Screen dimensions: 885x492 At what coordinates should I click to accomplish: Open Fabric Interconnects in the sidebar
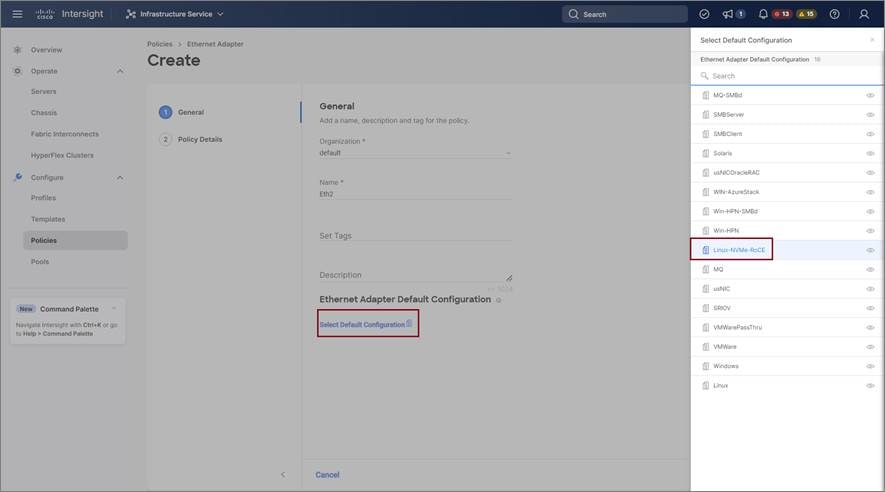click(x=64, y=134)
